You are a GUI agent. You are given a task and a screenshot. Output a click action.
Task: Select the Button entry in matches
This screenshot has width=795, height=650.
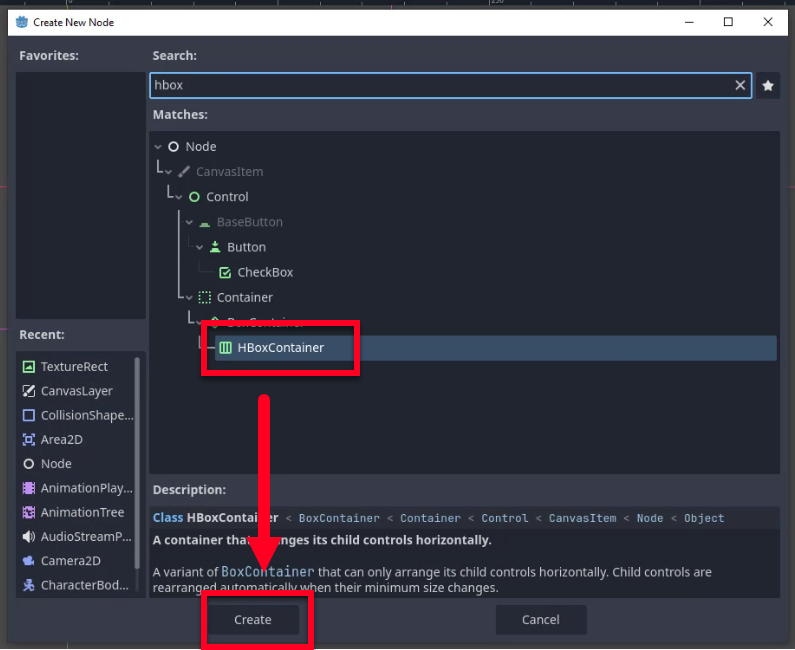[x=246, y=247]
